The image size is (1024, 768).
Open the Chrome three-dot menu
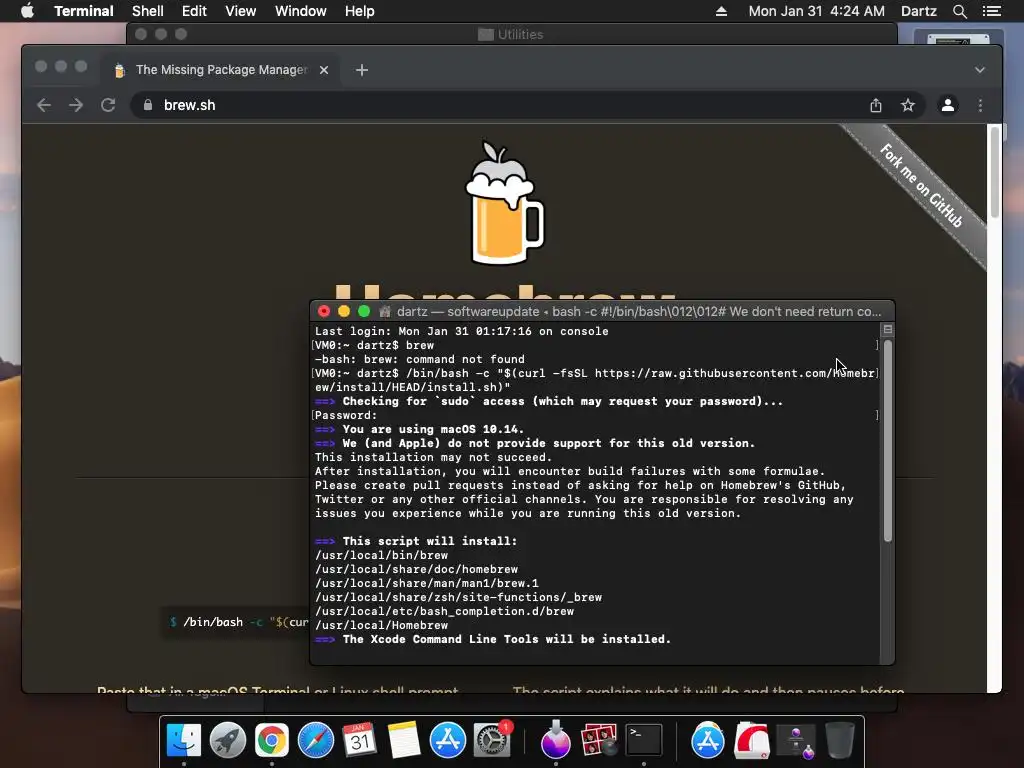(980, 105)
